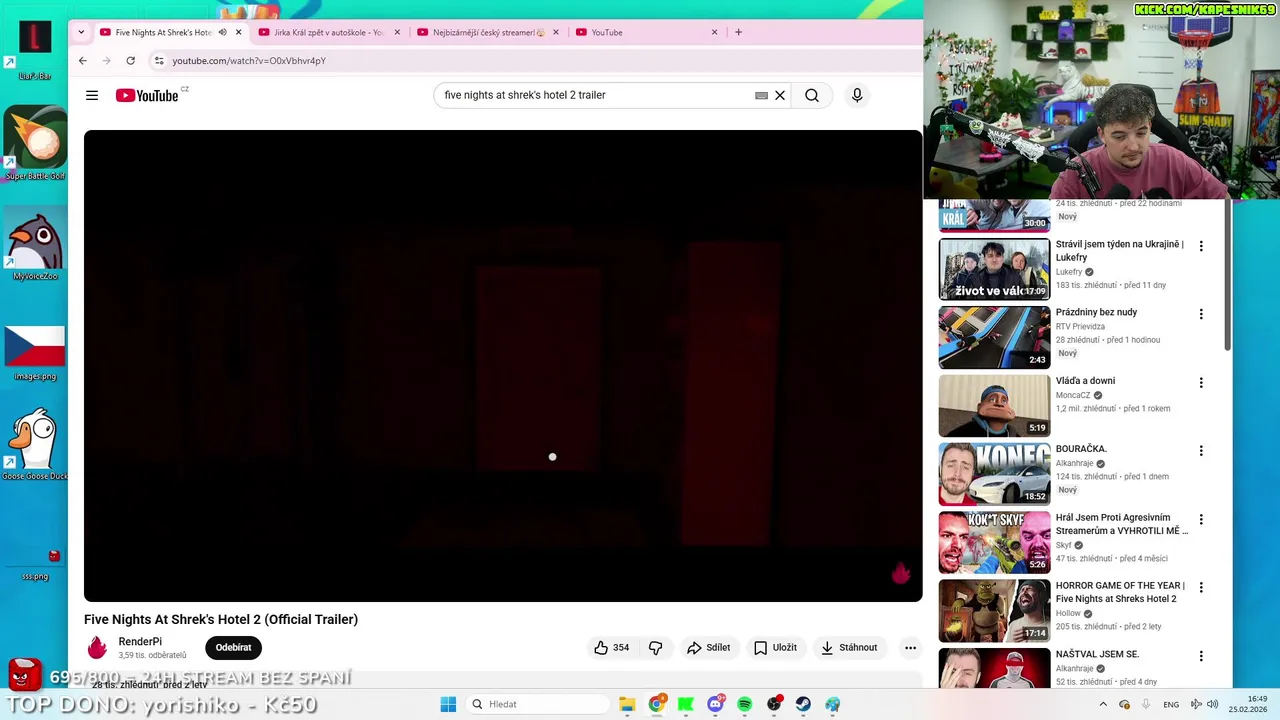Go back in the browser
Screen dimensions: 1280x720
pyautogui.click(x=83, y=60)
